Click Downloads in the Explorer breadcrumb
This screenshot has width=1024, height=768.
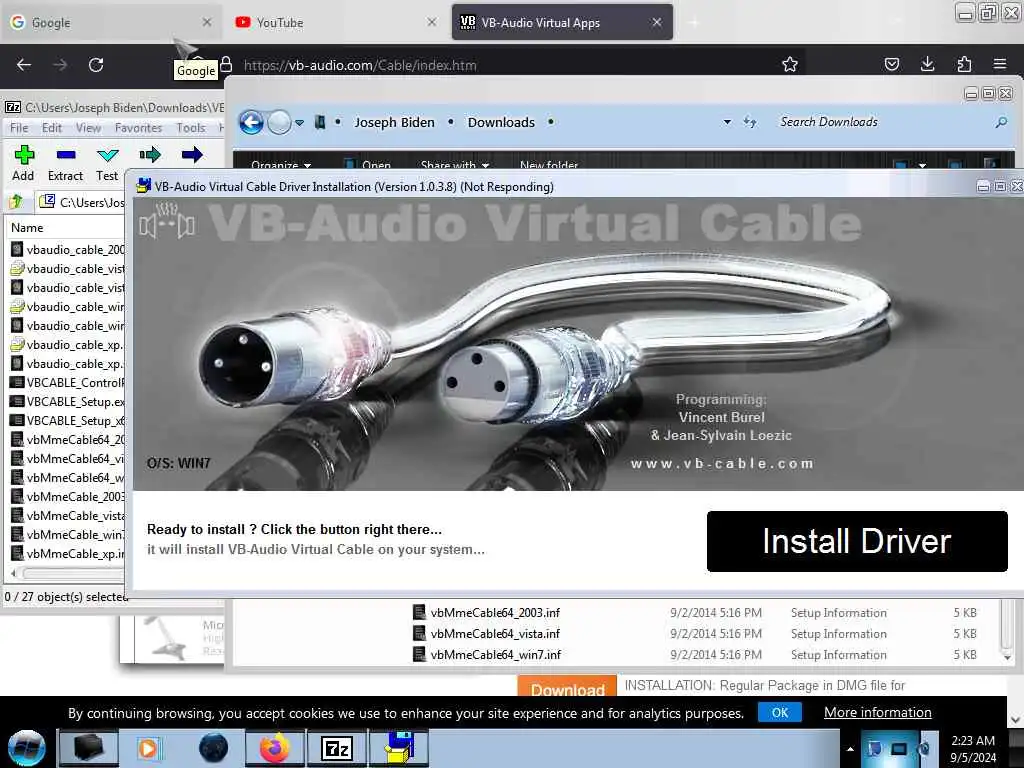coord(501,122)
